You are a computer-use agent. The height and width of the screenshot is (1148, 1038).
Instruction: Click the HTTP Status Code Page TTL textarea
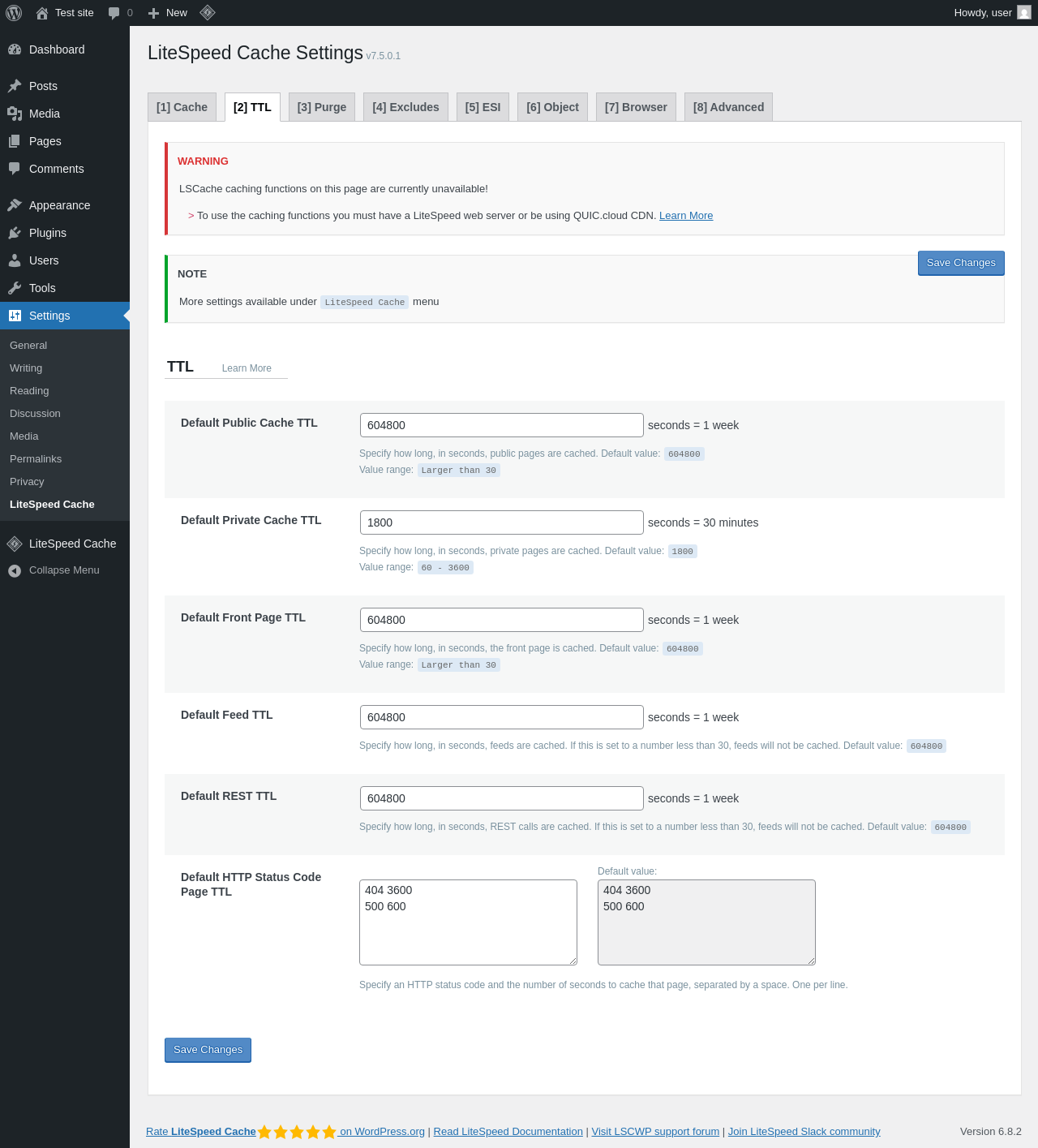tap(468, 922)
